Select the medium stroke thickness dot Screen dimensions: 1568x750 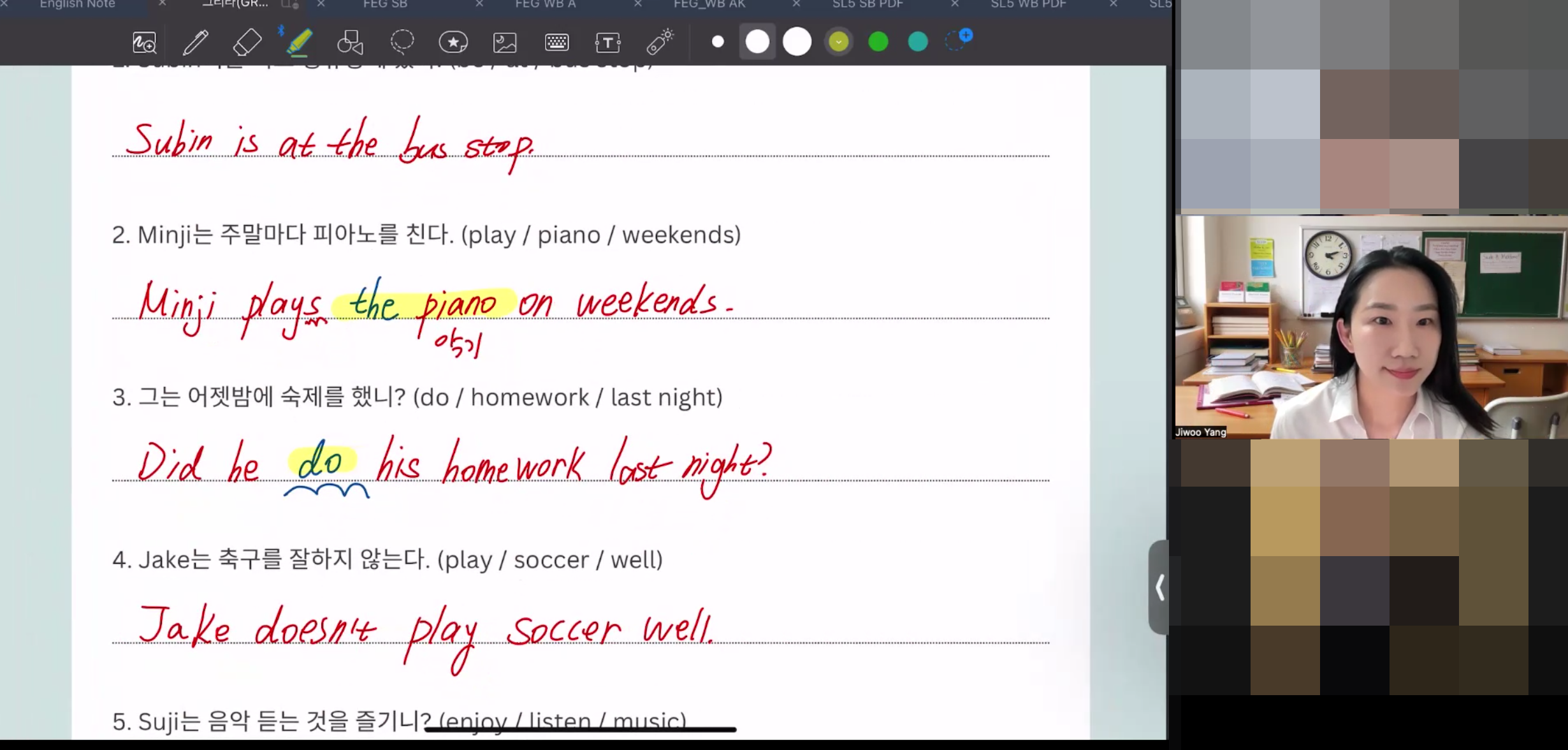click(757, 42)
